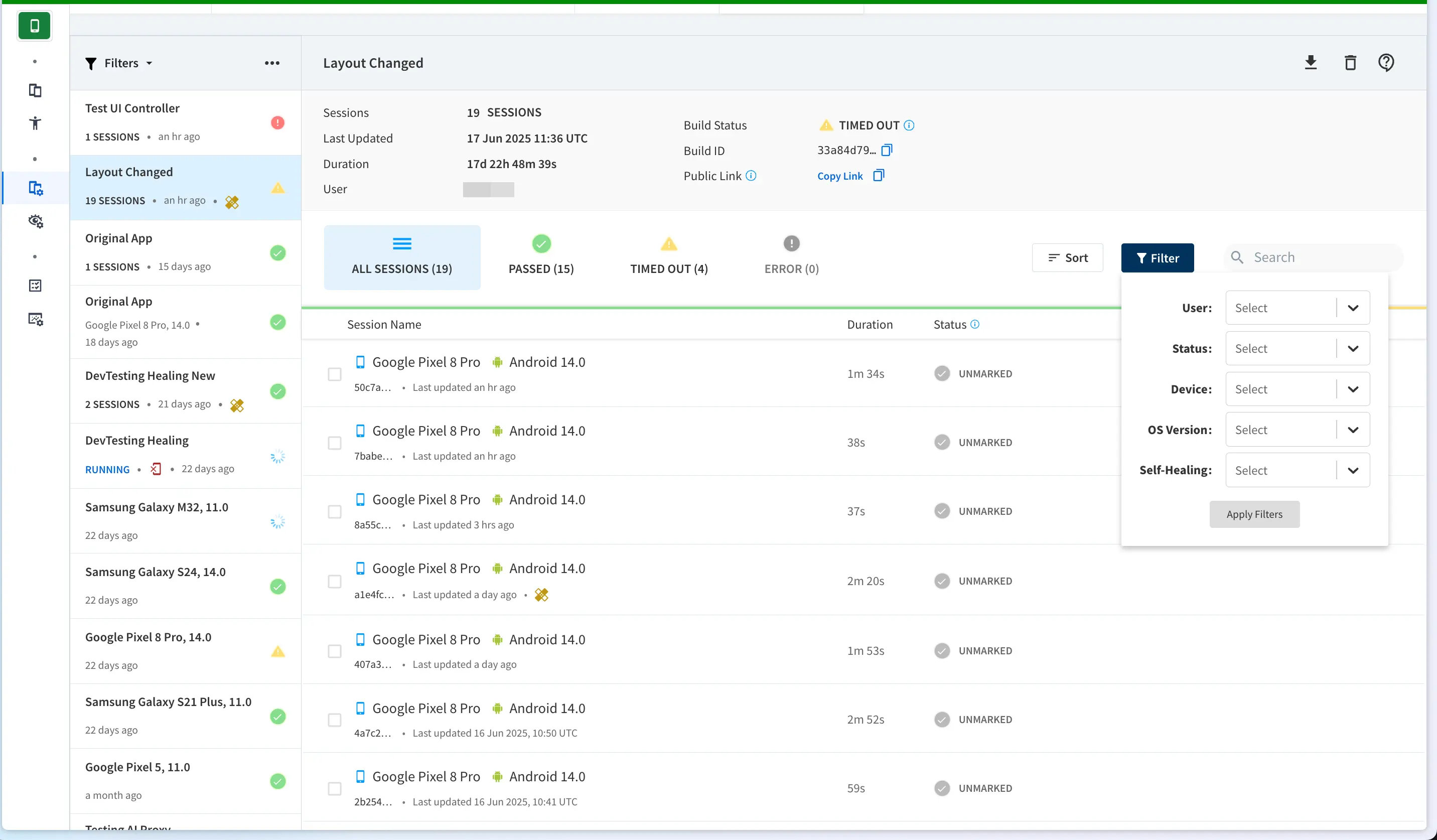
Task: Click the Copy Link hyperlink
Action: click(840, 176)
